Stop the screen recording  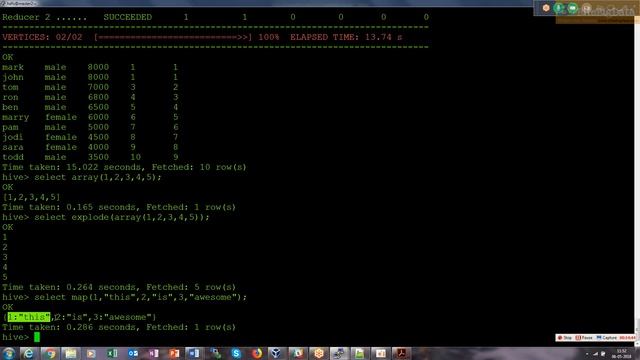(565, 338)
